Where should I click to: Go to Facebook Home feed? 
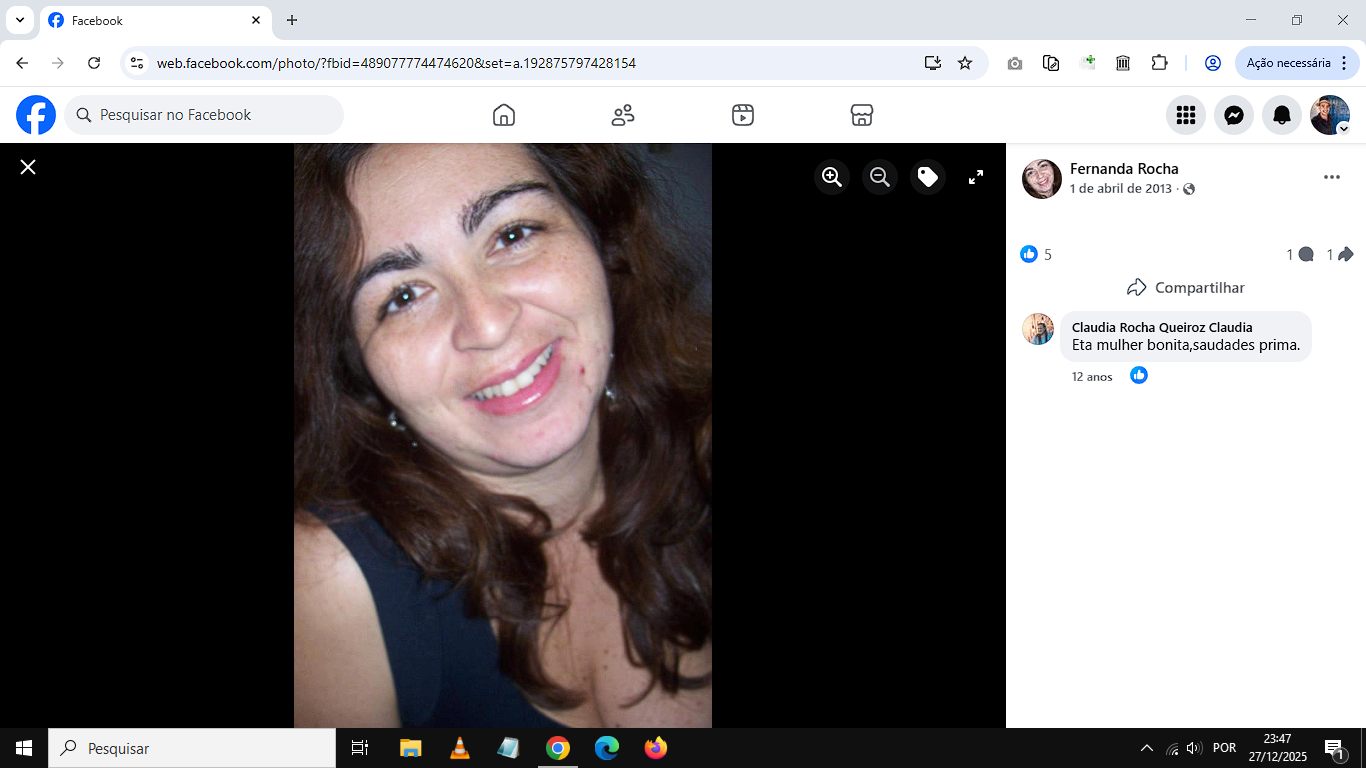coord(504,115)
